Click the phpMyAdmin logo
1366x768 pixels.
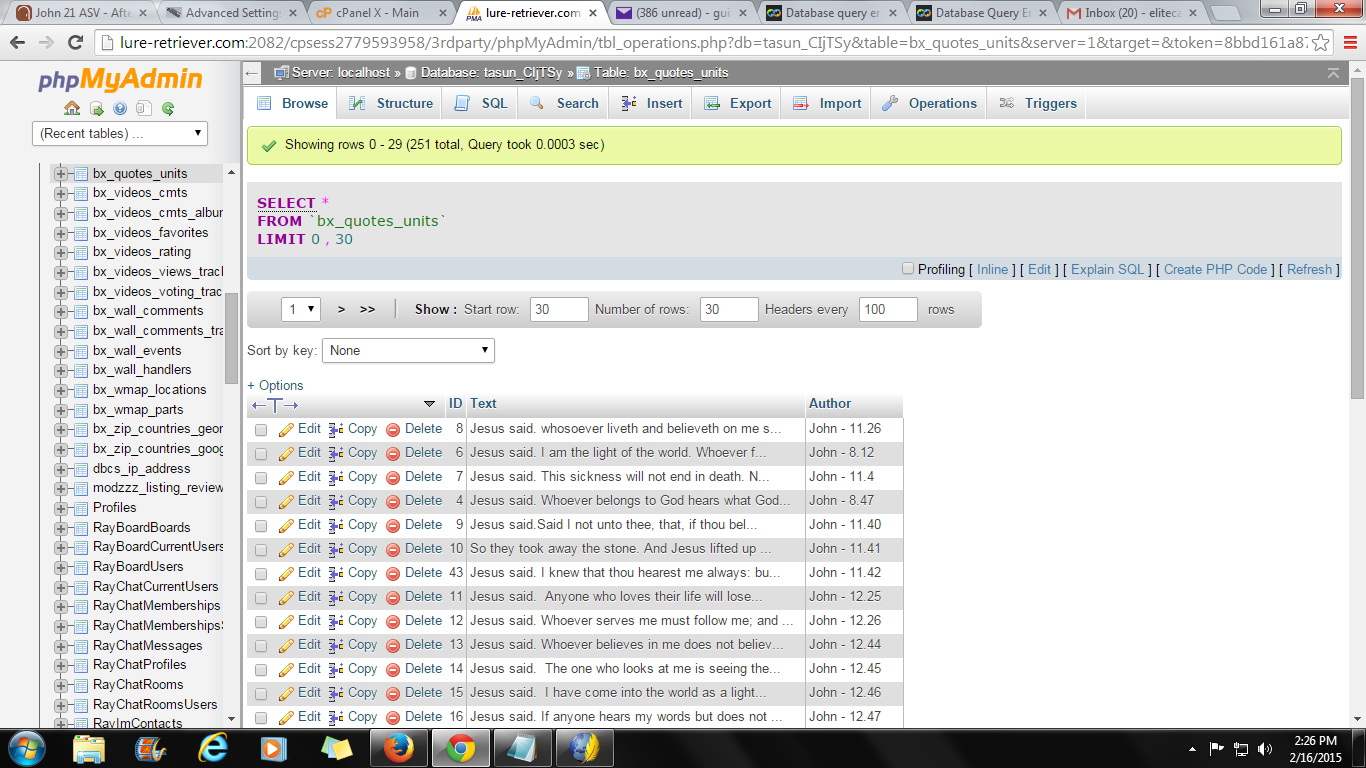tap(120, 80)
